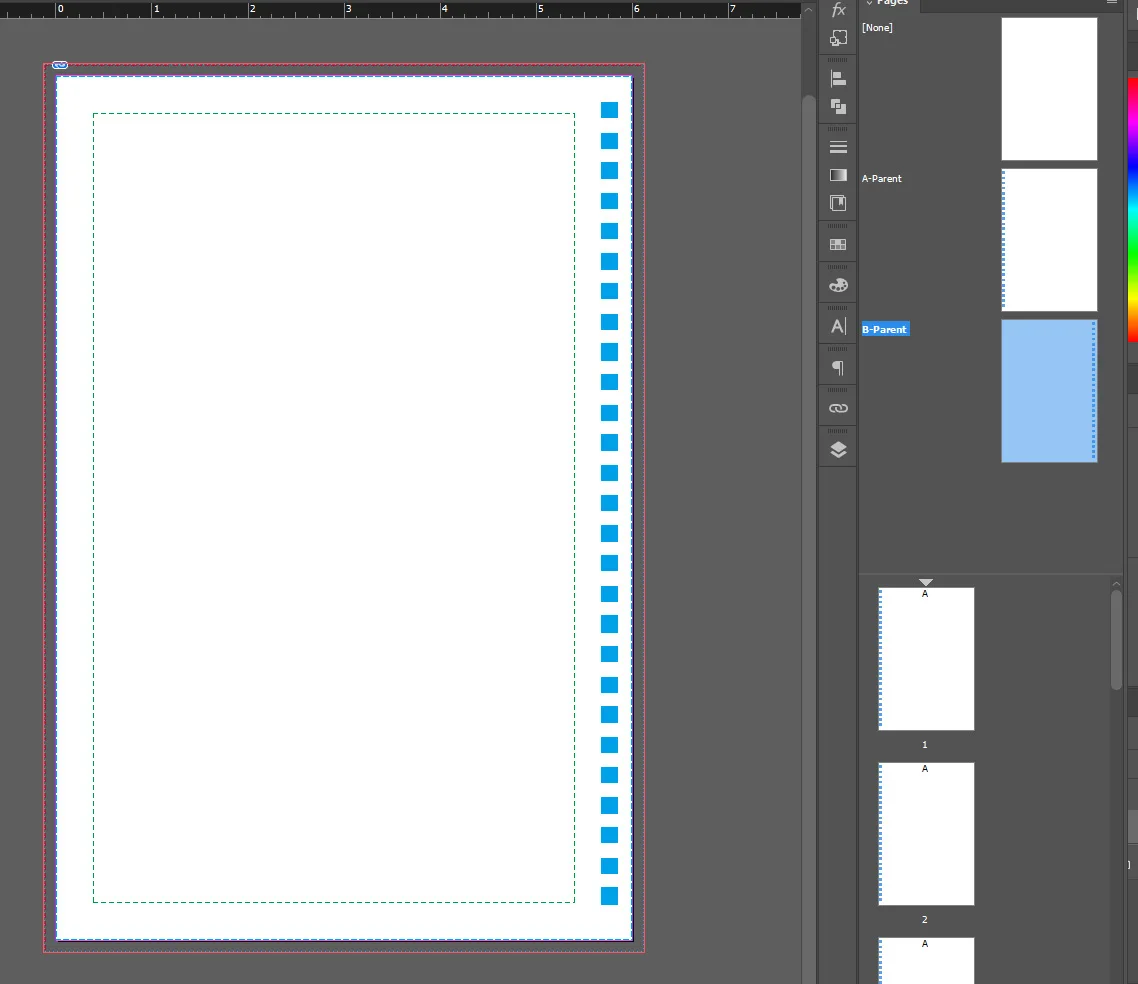Screen dimensions: 1138x984
Task: Select the bottommost blue square on page
Action: [610, 896]
